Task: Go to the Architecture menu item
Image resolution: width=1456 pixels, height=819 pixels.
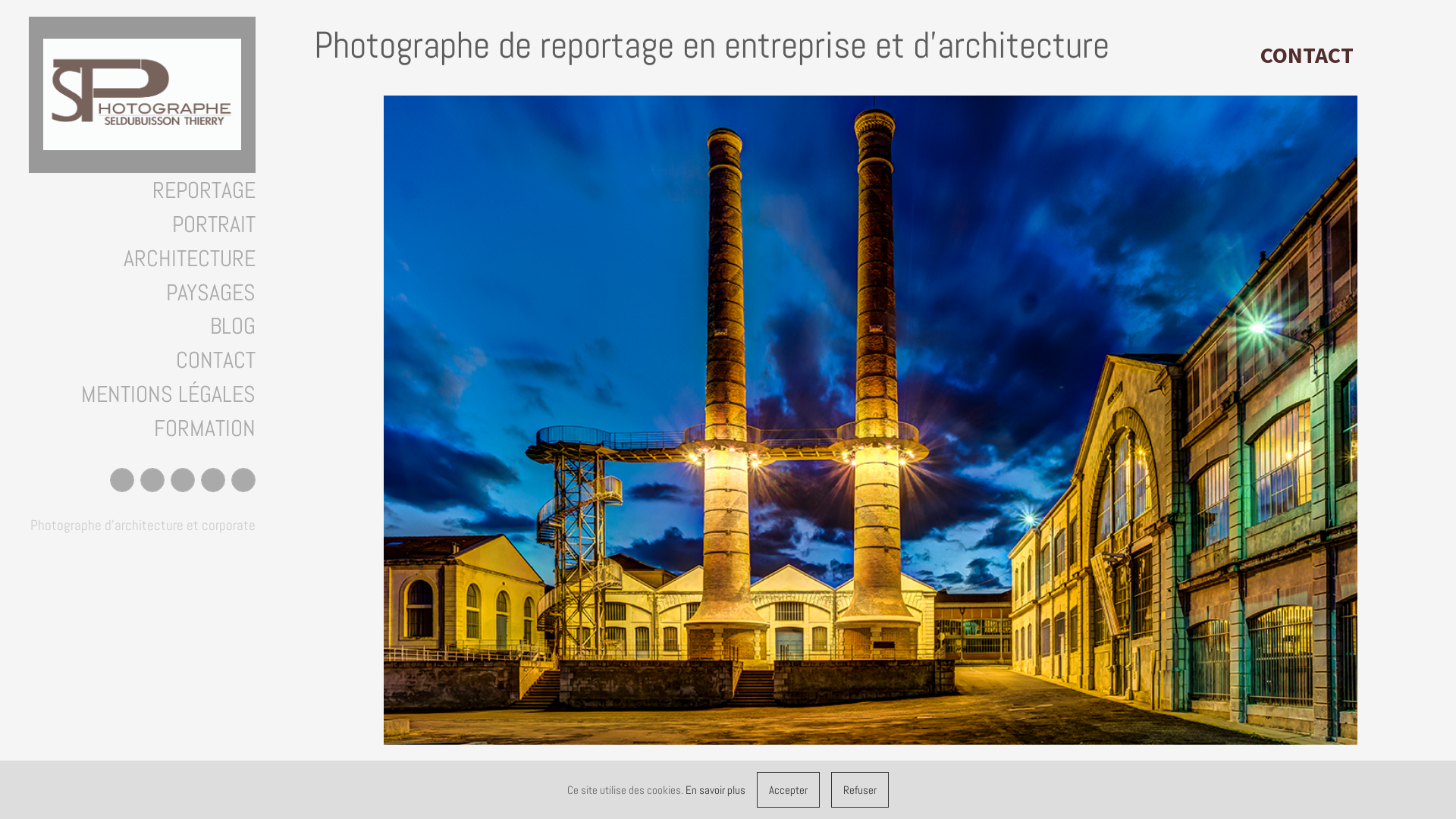Action: [x=189, y=259]
